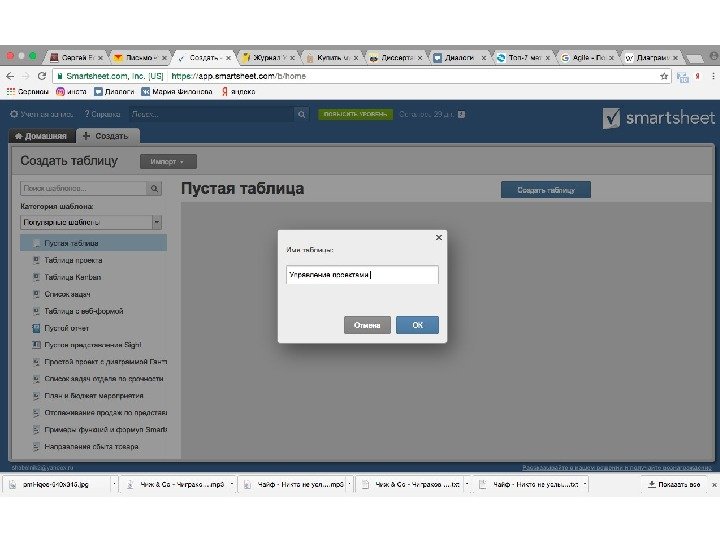Open downloaded jpg file in downloads bar
Screen dimensions: 720x540
click(55, 484)
